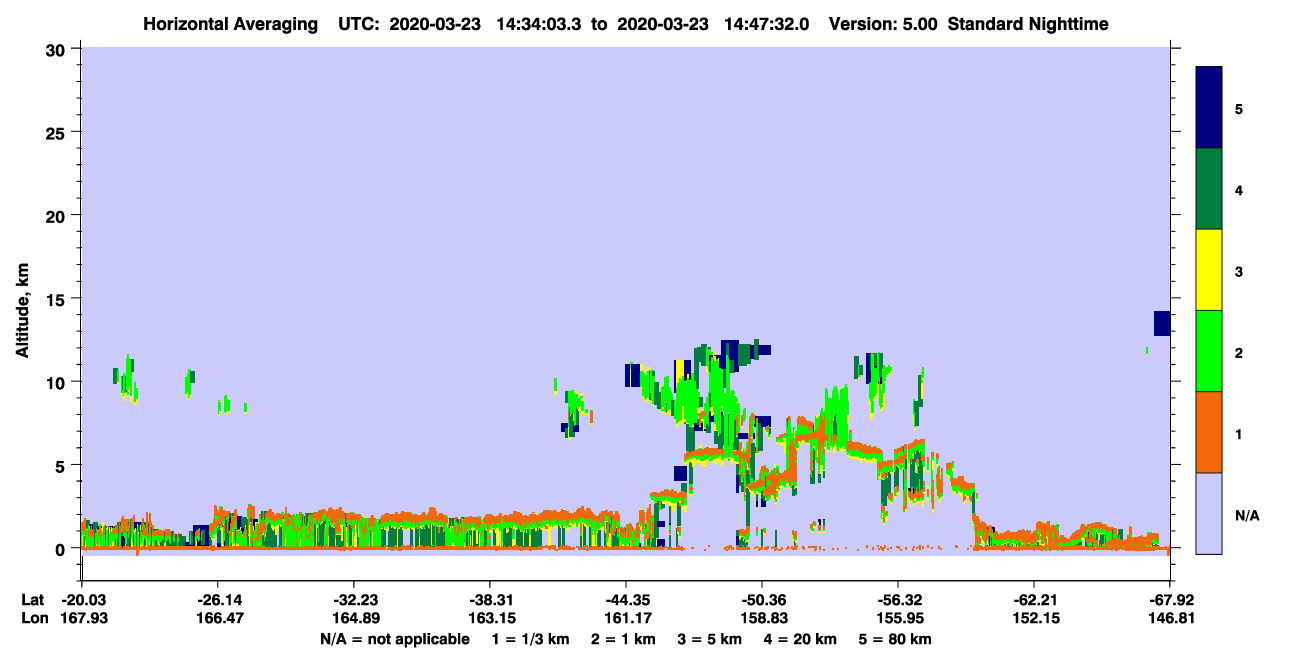
Task: Click the latitude value -56.32
Action: click(x=898, y=600)
